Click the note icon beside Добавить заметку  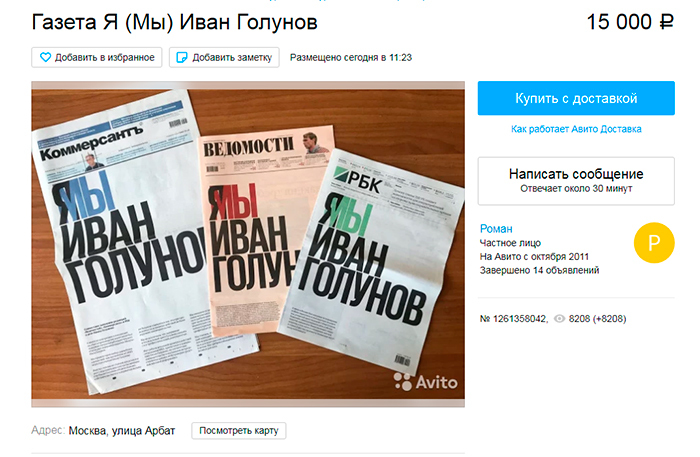[182, 57]
